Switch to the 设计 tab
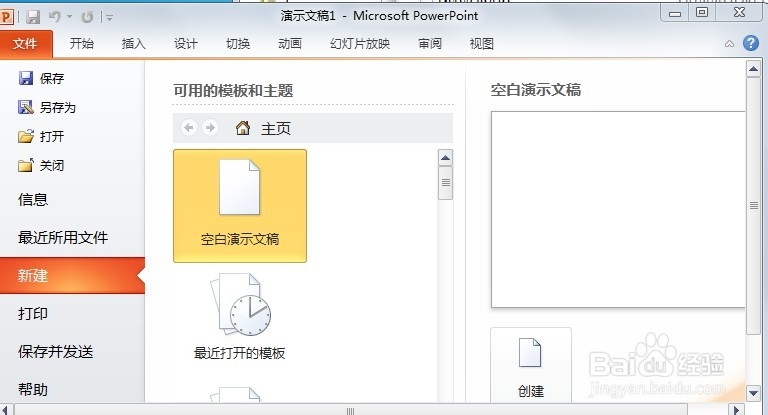The height and width of the screenshot is (415, 768). pos(186,44)
